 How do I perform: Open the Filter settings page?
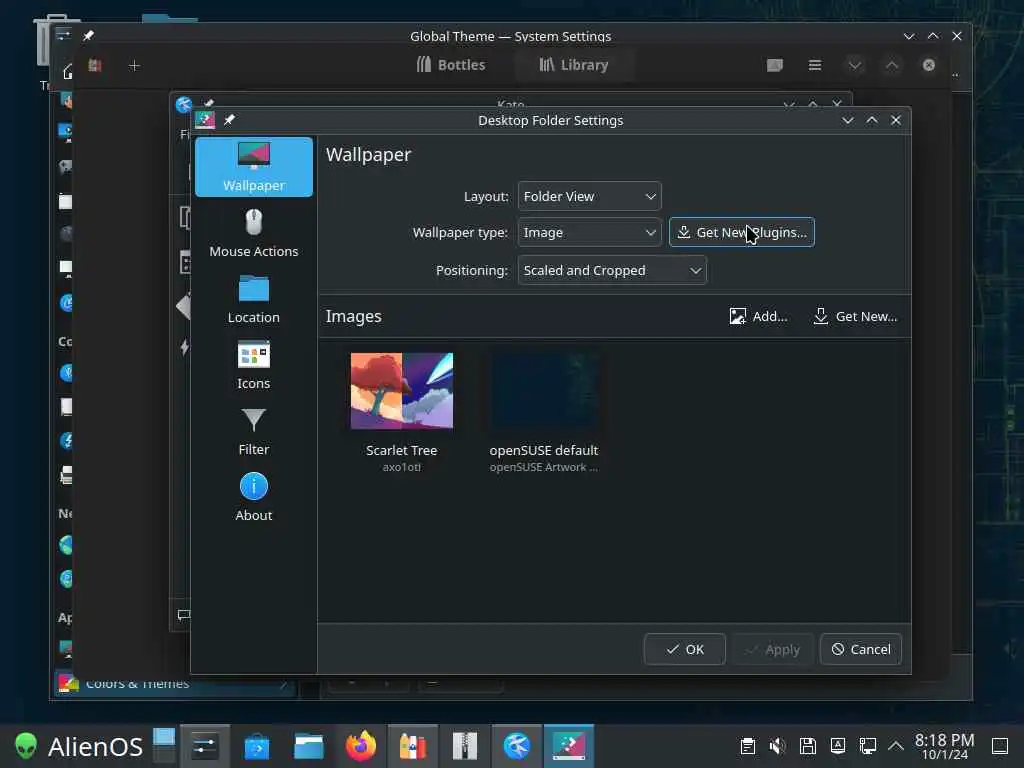tap(253, 431)
